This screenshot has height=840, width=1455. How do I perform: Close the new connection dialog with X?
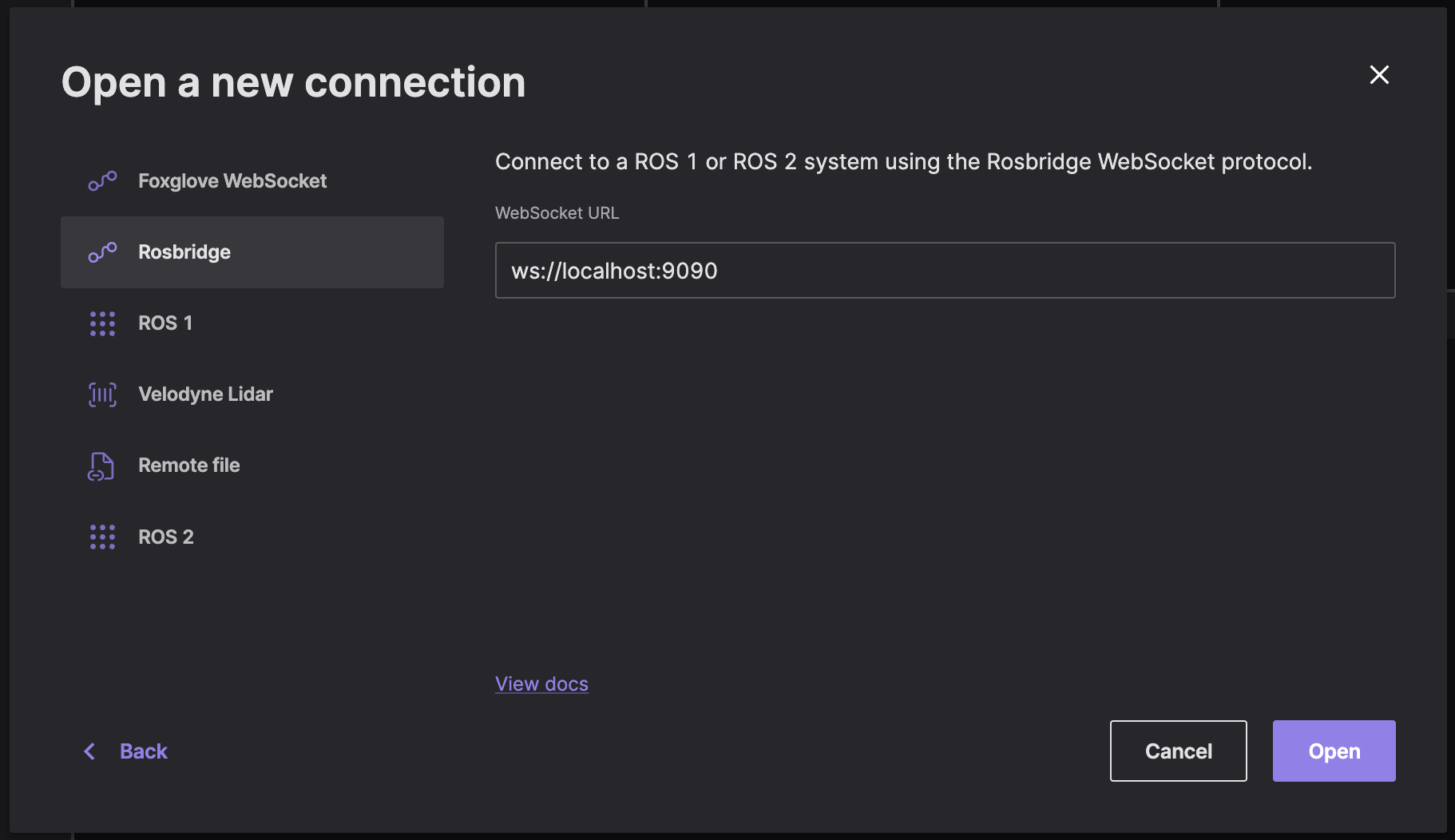click(x=1379, y=75)
